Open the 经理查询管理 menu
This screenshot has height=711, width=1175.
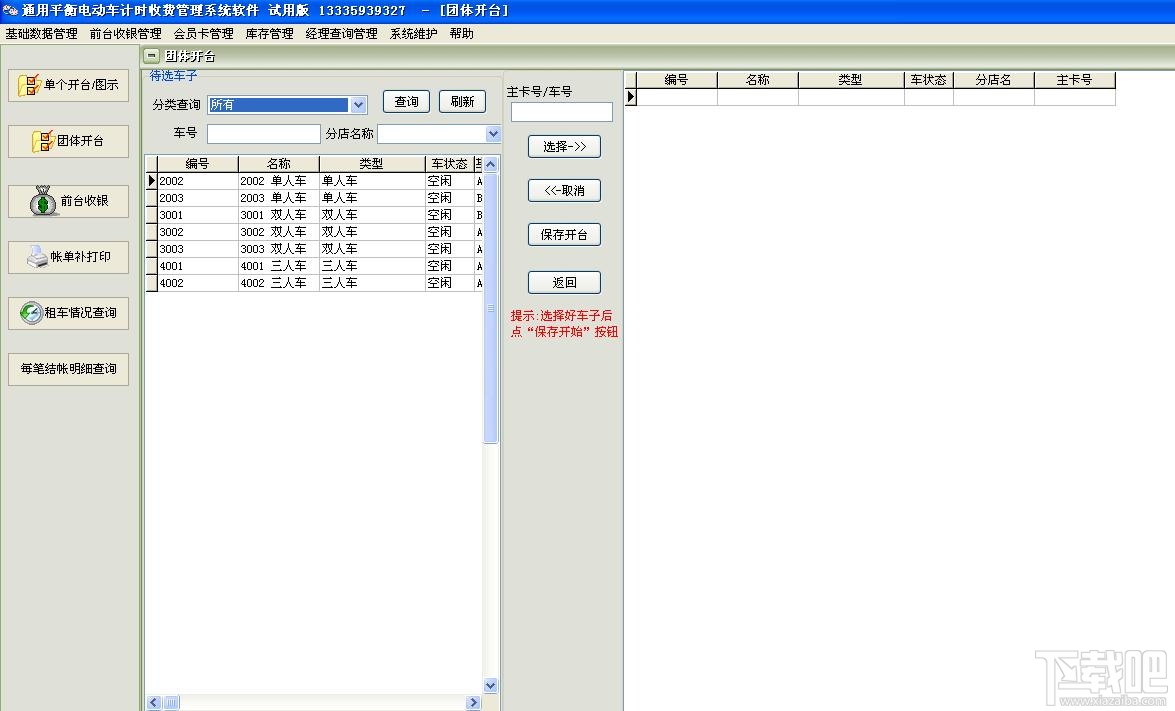click(342, 34)
